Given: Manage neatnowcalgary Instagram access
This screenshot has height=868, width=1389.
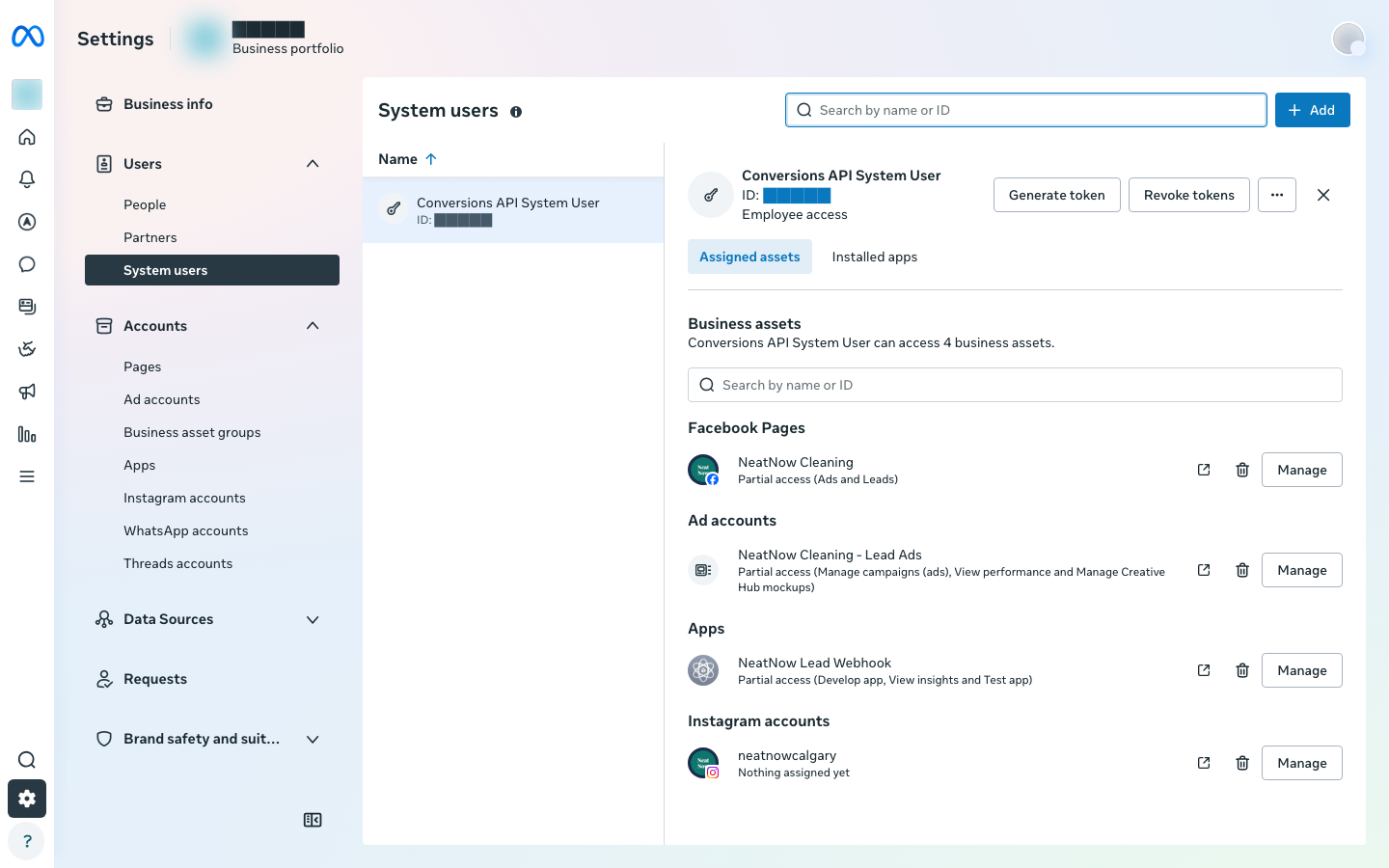Looking at the screenshot, I should point(1301,763).
